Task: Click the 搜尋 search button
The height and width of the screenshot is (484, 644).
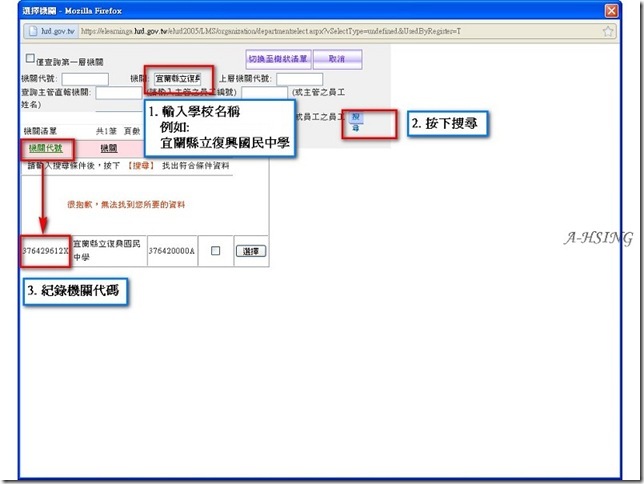Action: click(356, 122)
